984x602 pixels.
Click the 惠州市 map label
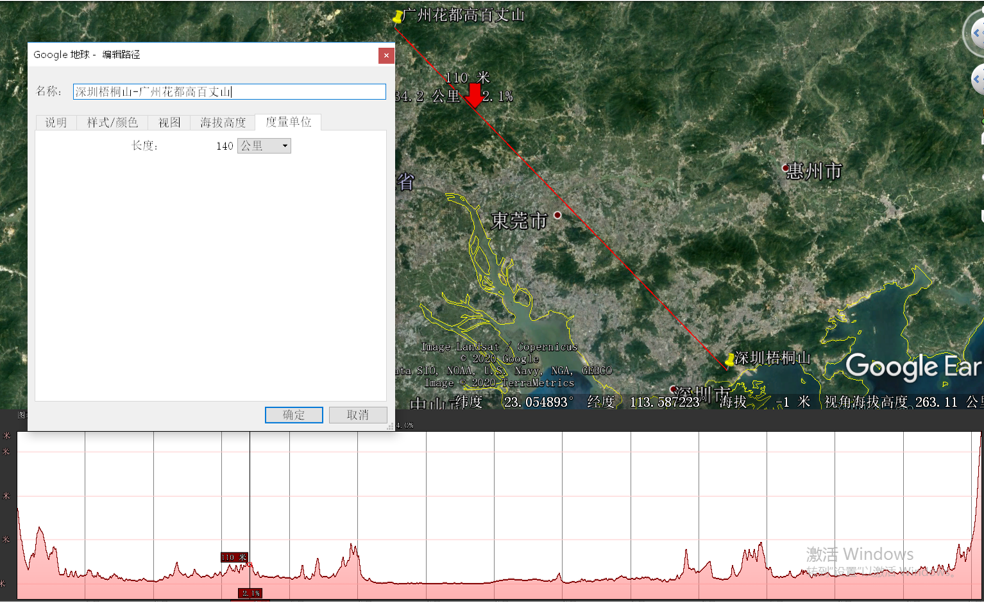pyautogui.click(x=815, y=171)
